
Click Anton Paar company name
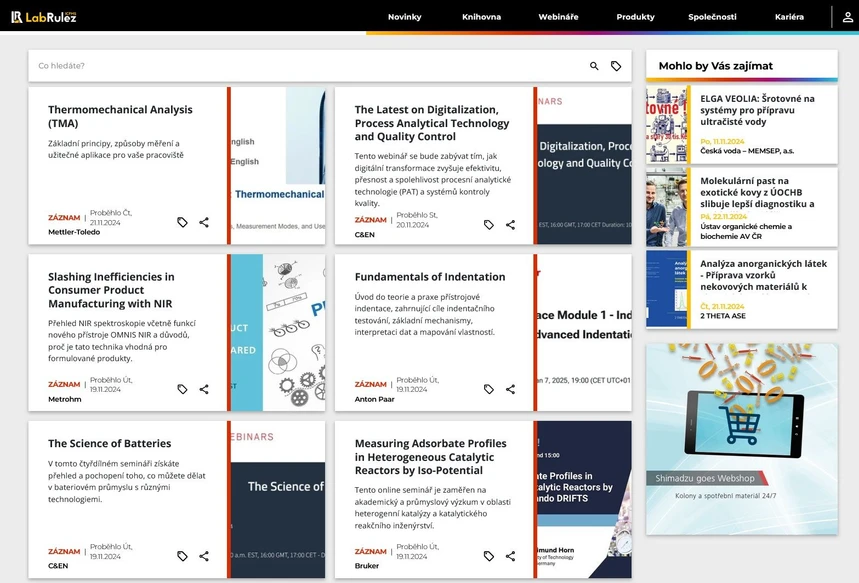pos(374,399)
